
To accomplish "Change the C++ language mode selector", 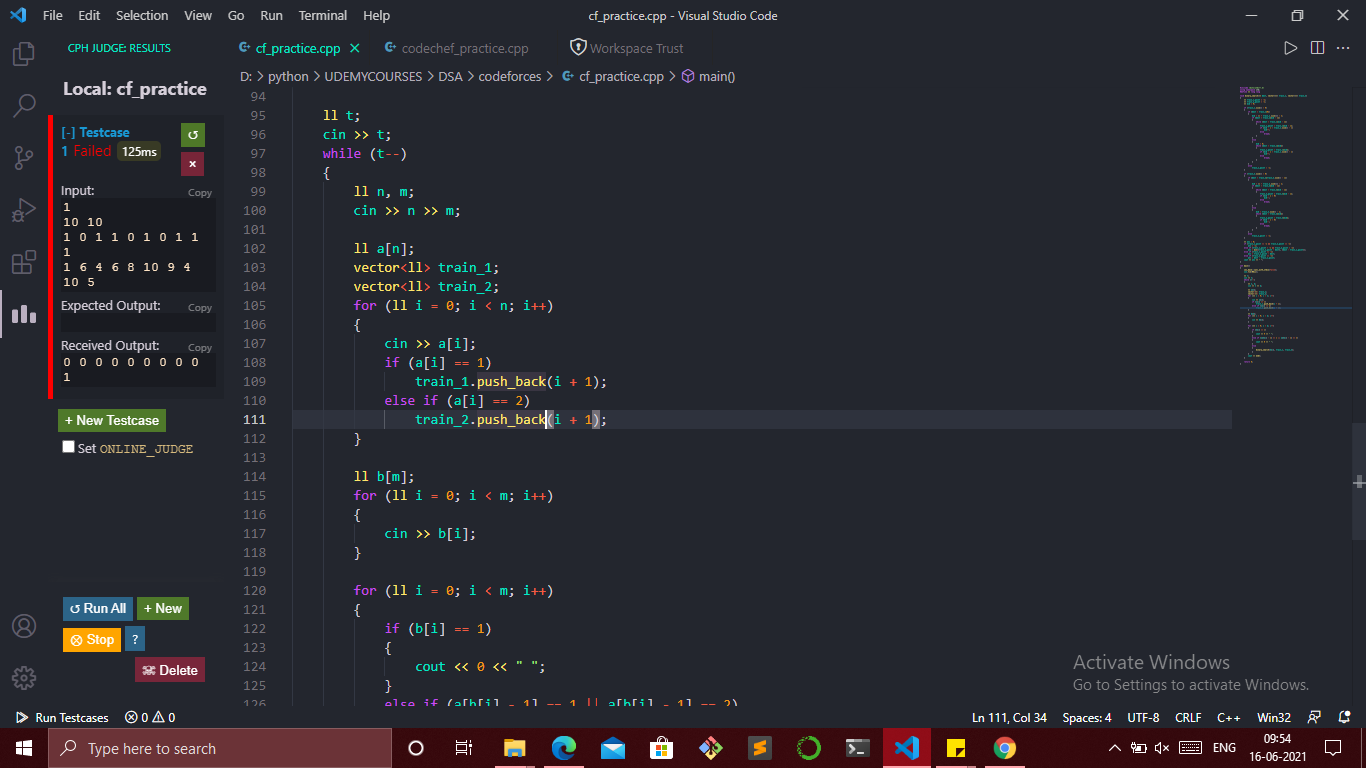I will tap(1228, 717).
